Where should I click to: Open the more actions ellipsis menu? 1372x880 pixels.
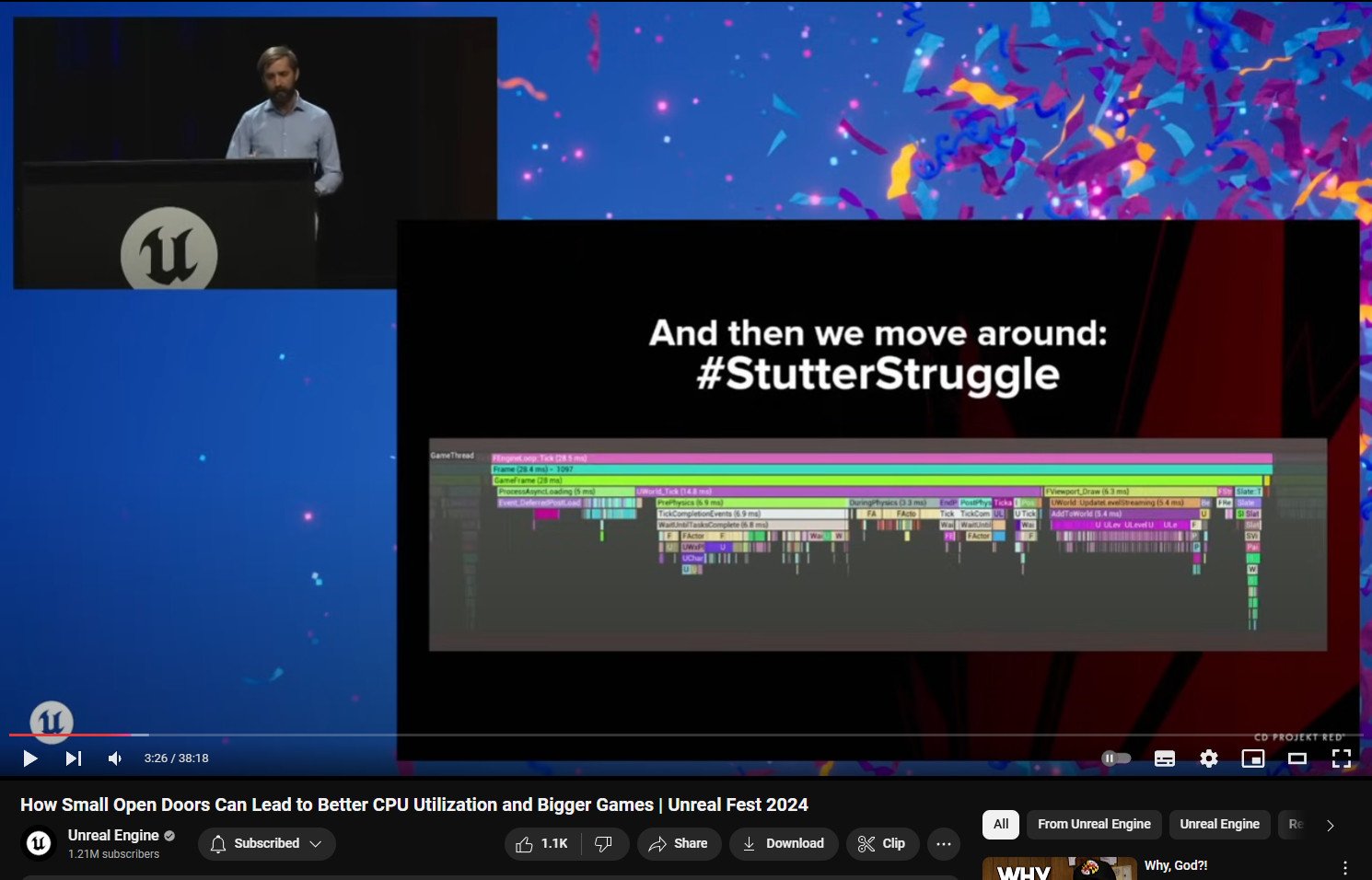(944, 843)
